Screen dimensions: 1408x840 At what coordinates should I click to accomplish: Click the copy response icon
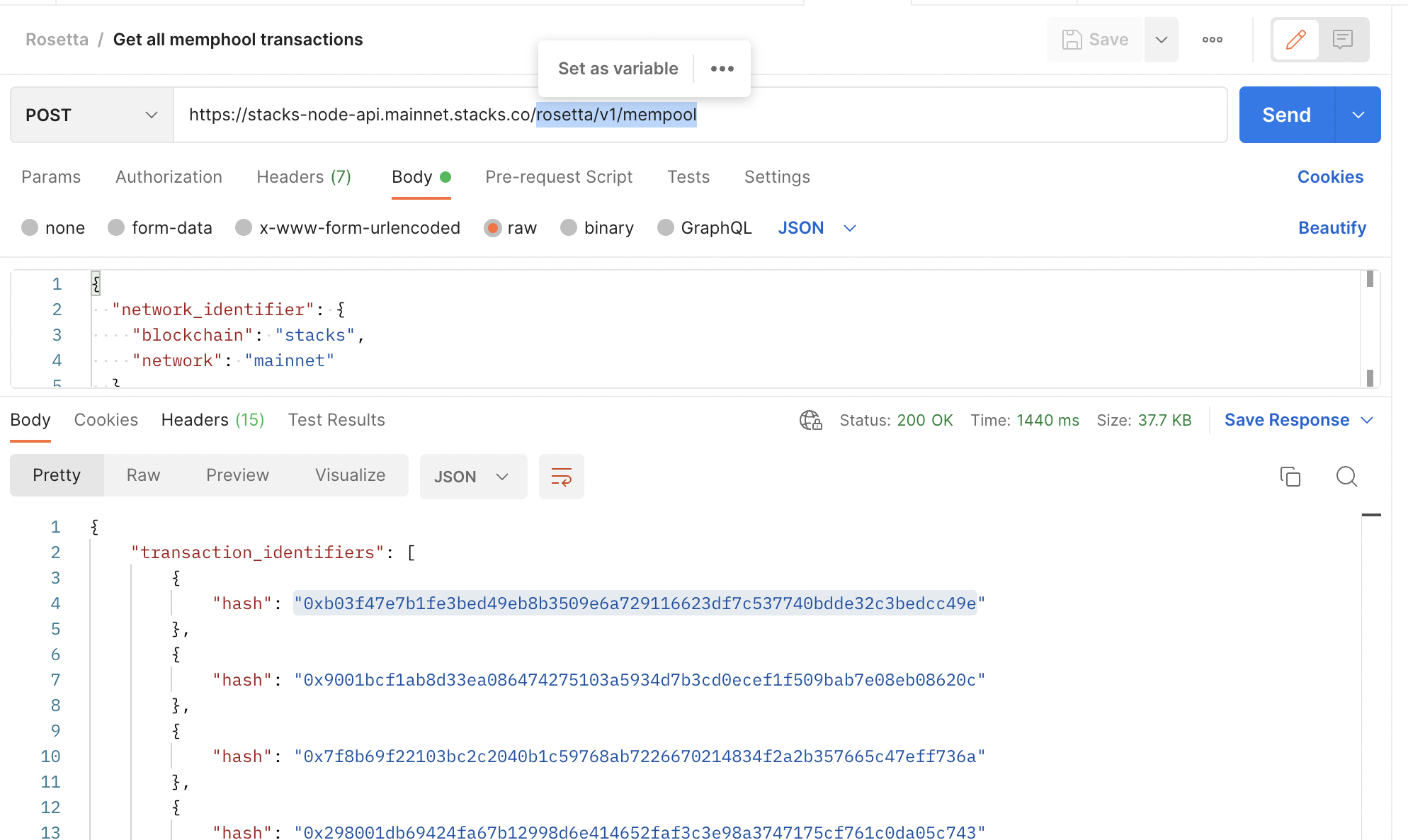coord(1290,477)
